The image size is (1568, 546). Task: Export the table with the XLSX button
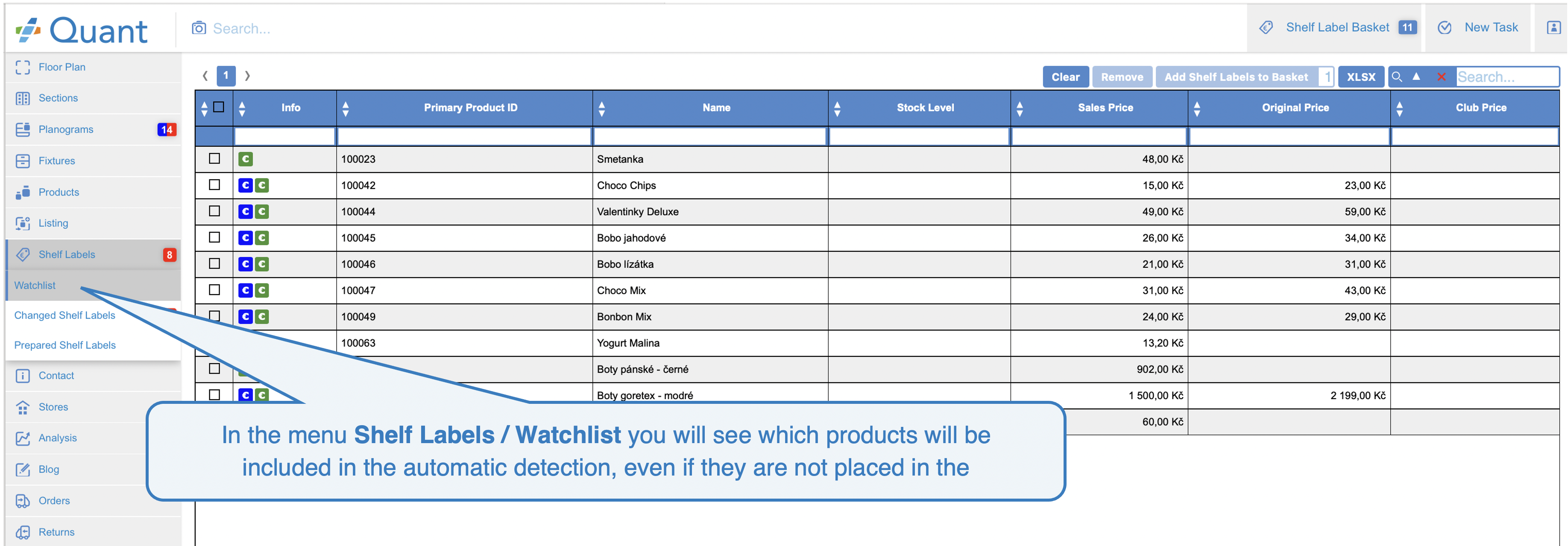(1360, 77)
